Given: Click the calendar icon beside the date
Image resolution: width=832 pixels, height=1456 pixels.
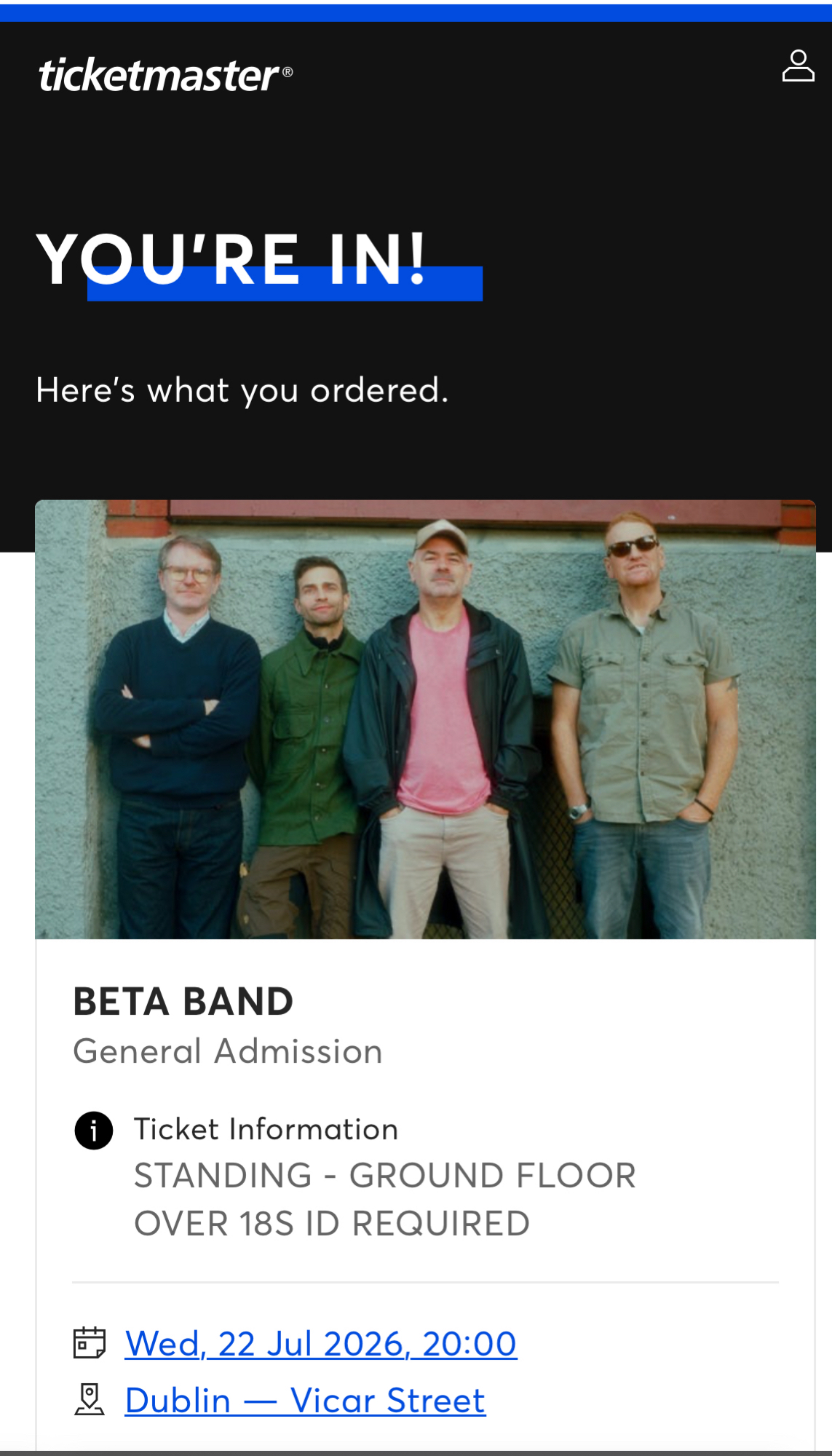Looking at the screenshot, I should (x=90, y=1343).
